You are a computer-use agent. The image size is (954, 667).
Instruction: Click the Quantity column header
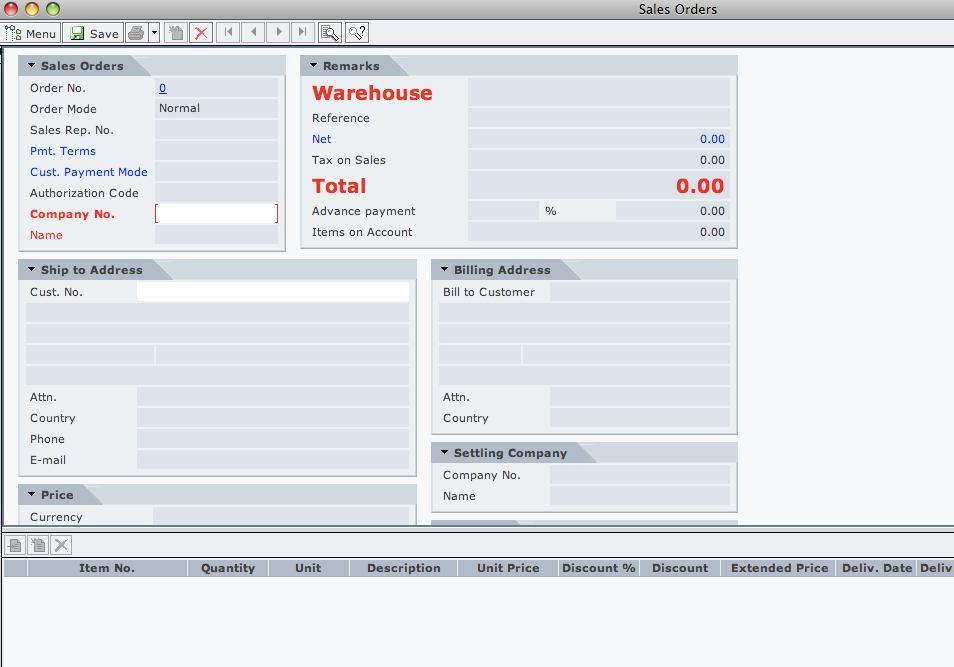point(228,568)
